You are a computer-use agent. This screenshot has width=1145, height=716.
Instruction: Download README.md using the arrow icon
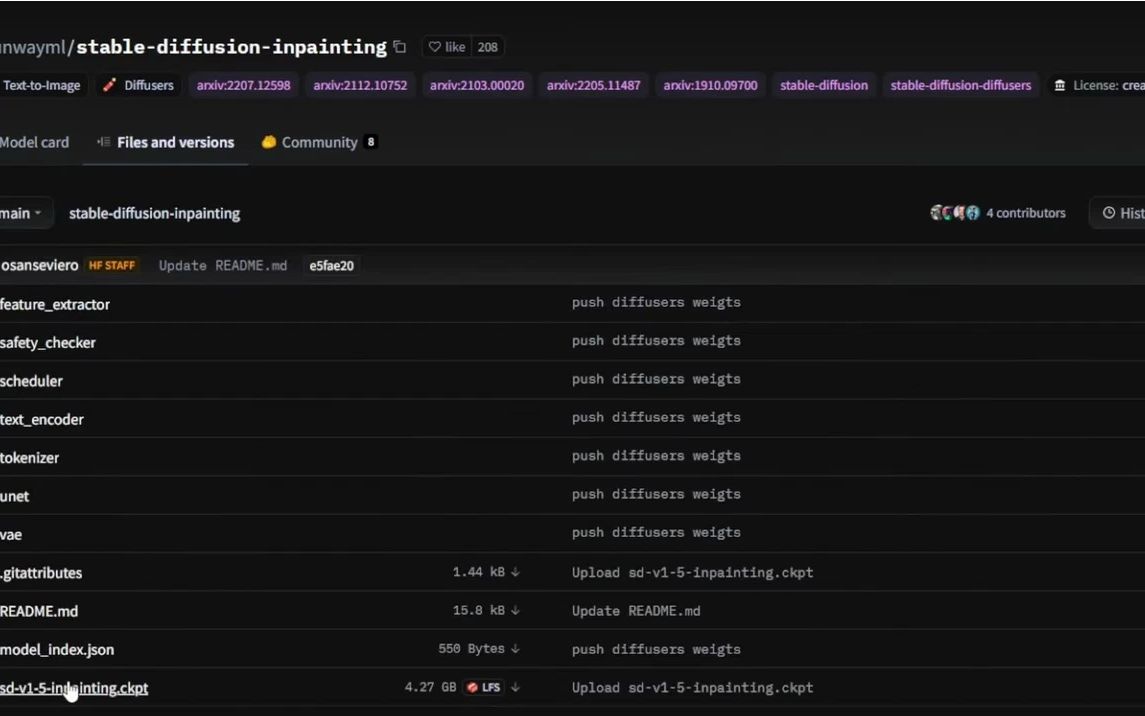tap(516, 611)
